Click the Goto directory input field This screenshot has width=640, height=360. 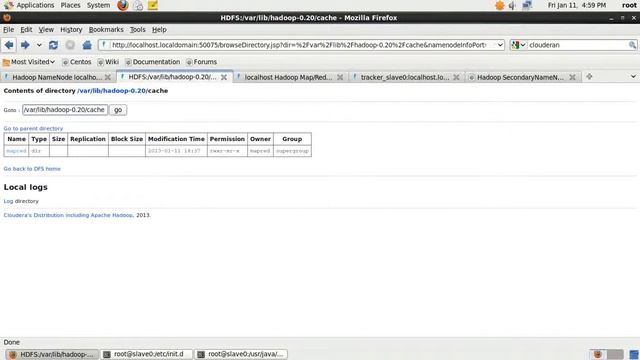tap(65, 110)
